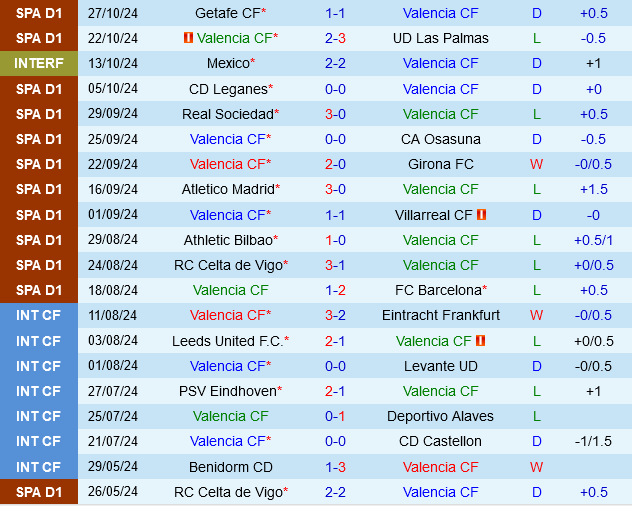Click Athletic Bilbao team name
This screenshot has width=632, height=506.
coord(227,240)
